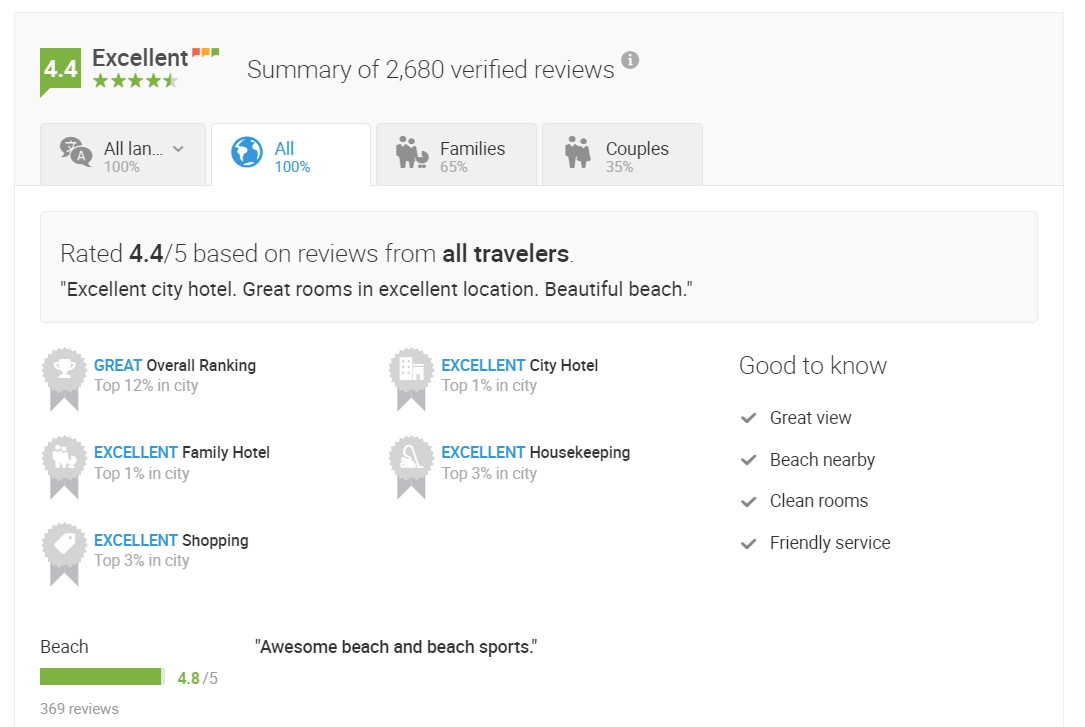
Task: Switch to the Couples tab
Action: click(622, 154)
